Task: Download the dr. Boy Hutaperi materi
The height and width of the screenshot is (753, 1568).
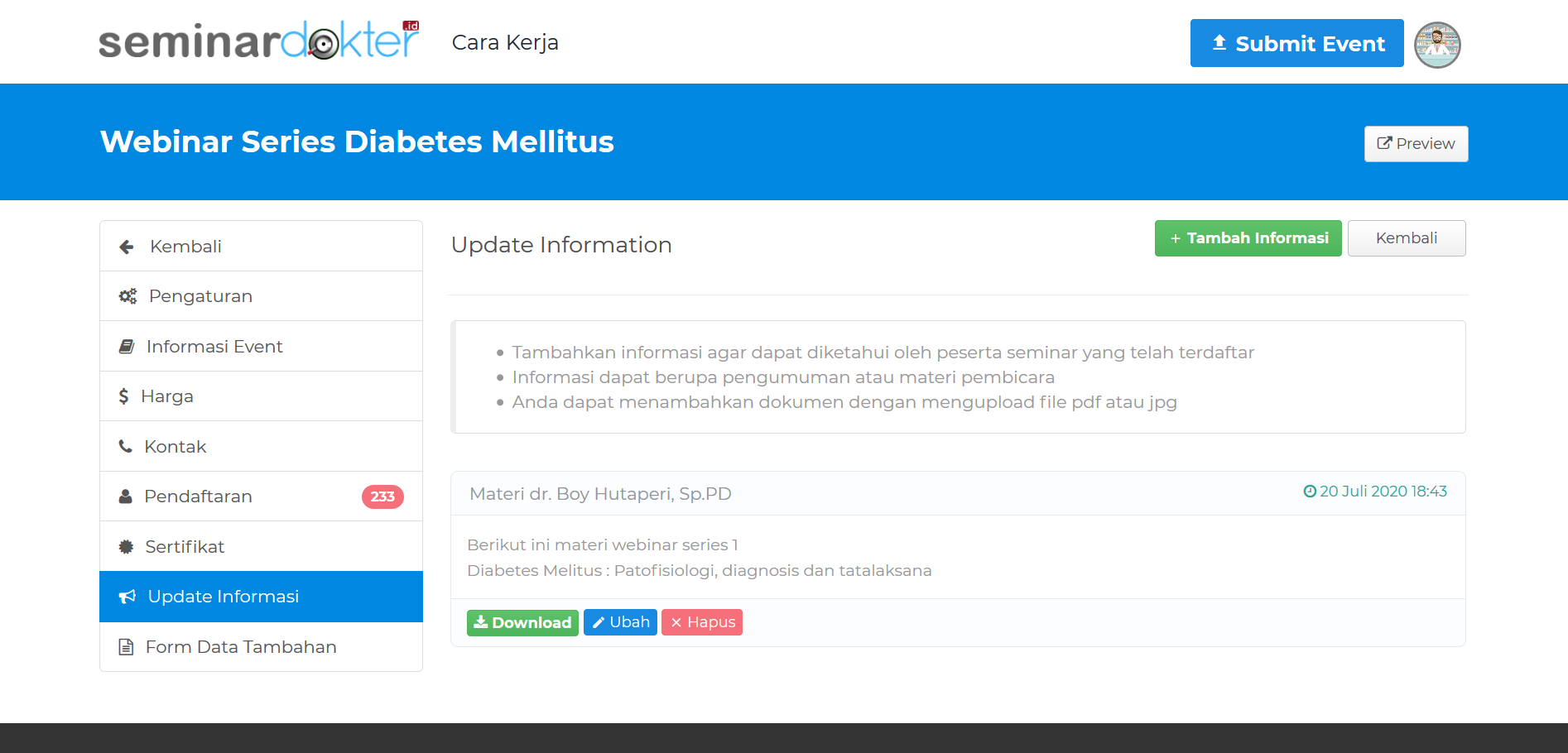Action: (x=522, y=622)
